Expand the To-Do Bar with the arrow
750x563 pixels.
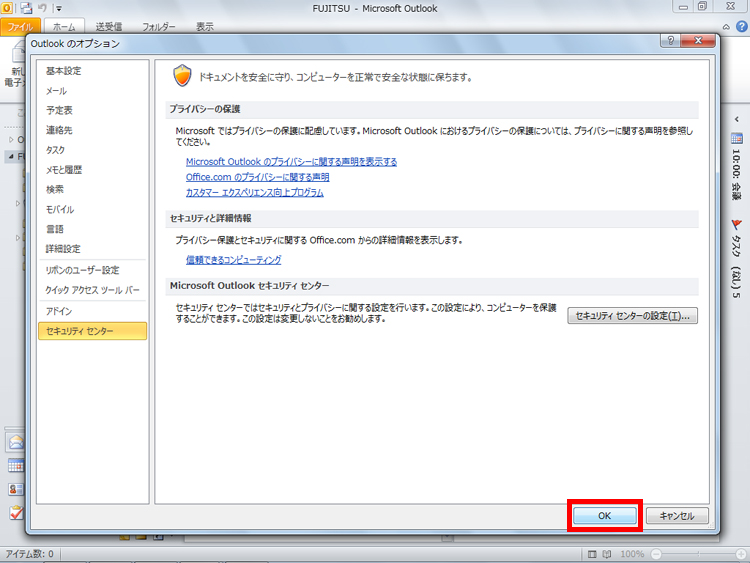pos(737,119)
